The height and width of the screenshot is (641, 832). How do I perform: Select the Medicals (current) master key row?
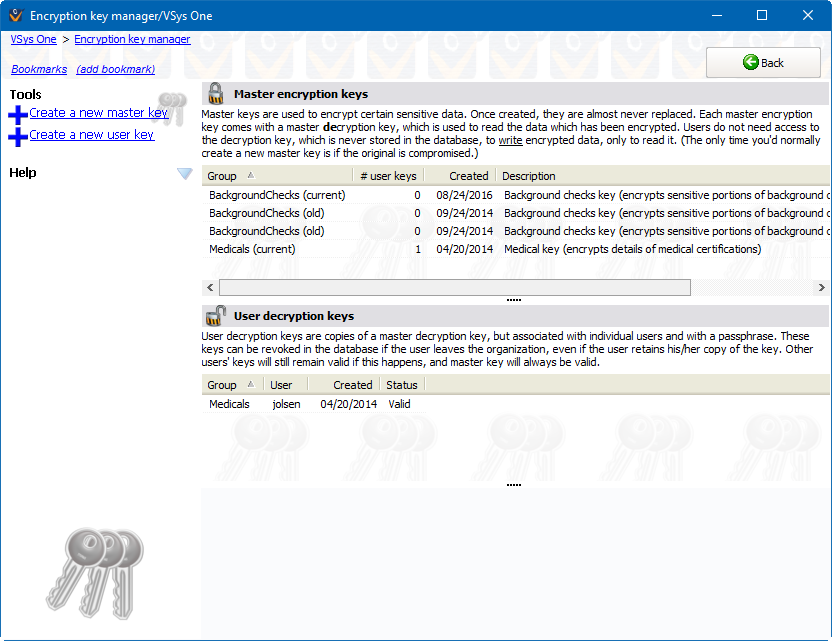(x=252, y=249)
